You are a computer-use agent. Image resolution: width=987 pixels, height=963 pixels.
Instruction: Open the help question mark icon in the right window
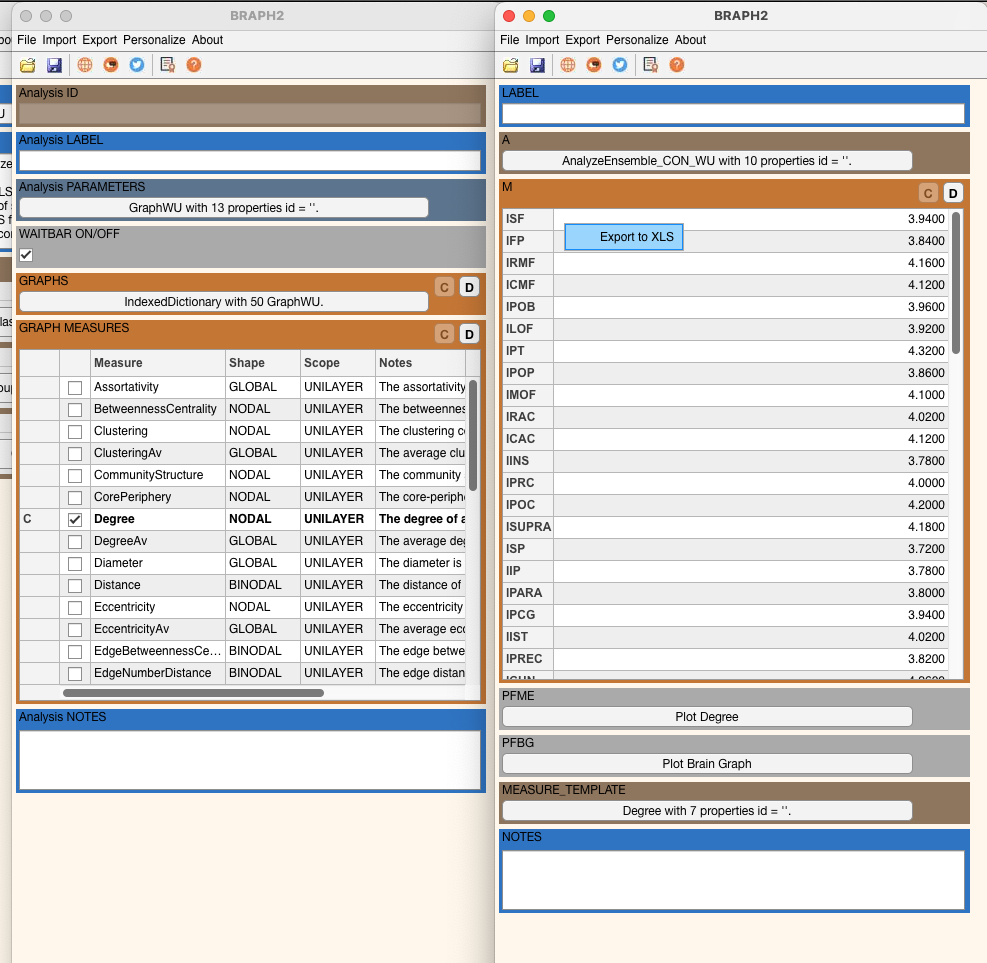[677, 65]
